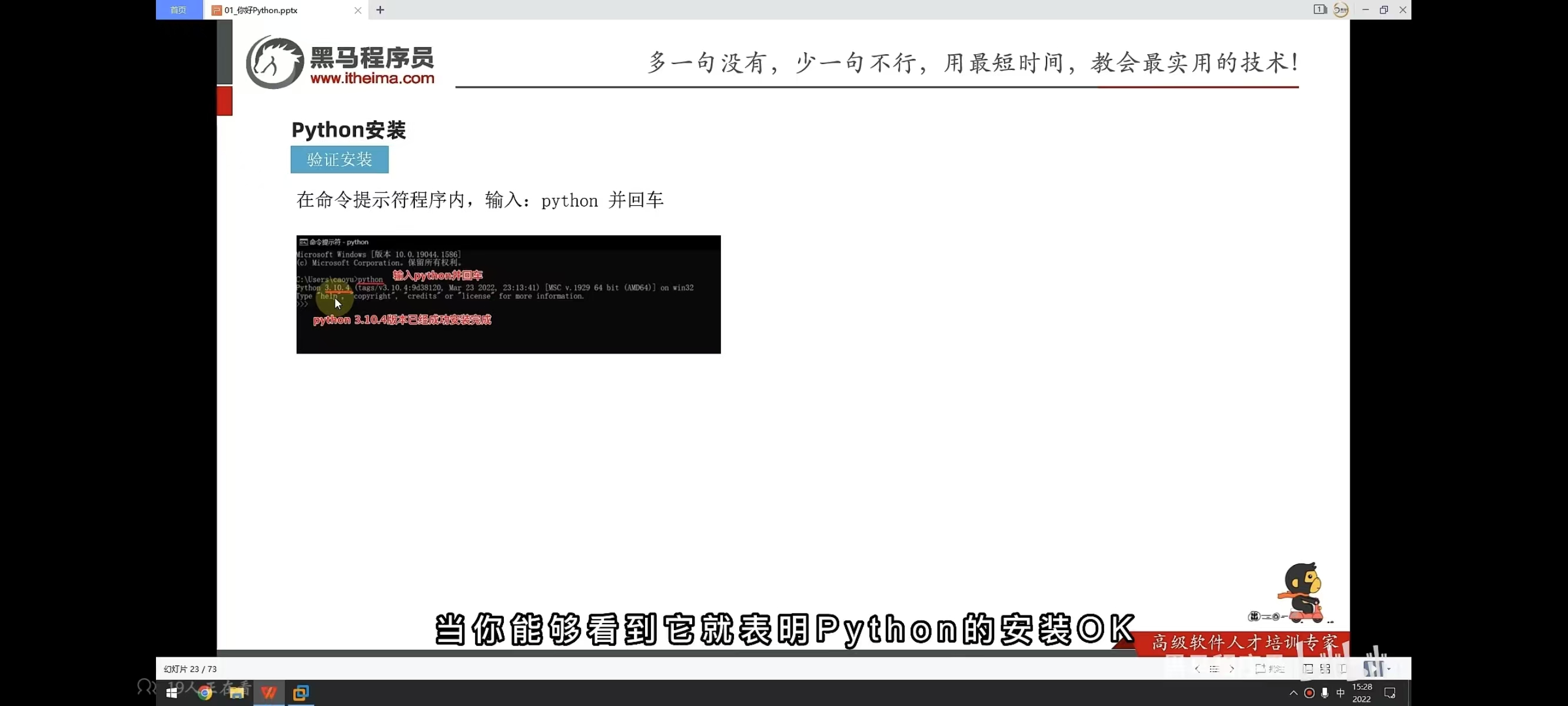Open reading view book icon

point(1343,669)
